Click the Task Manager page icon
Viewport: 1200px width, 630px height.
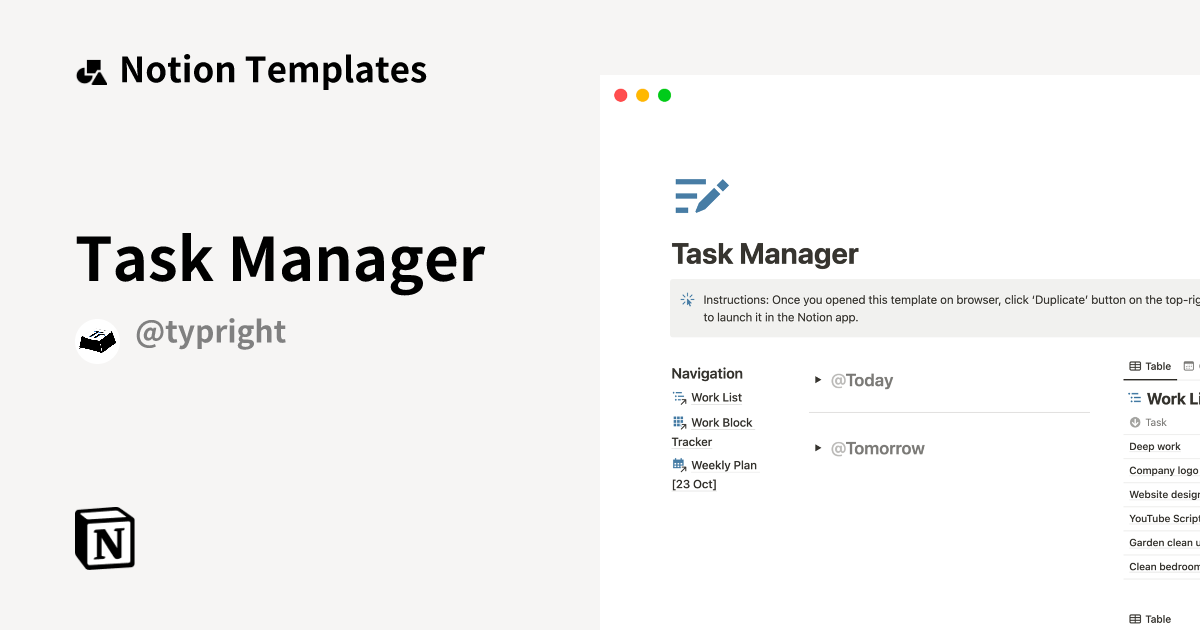(700, 194)
